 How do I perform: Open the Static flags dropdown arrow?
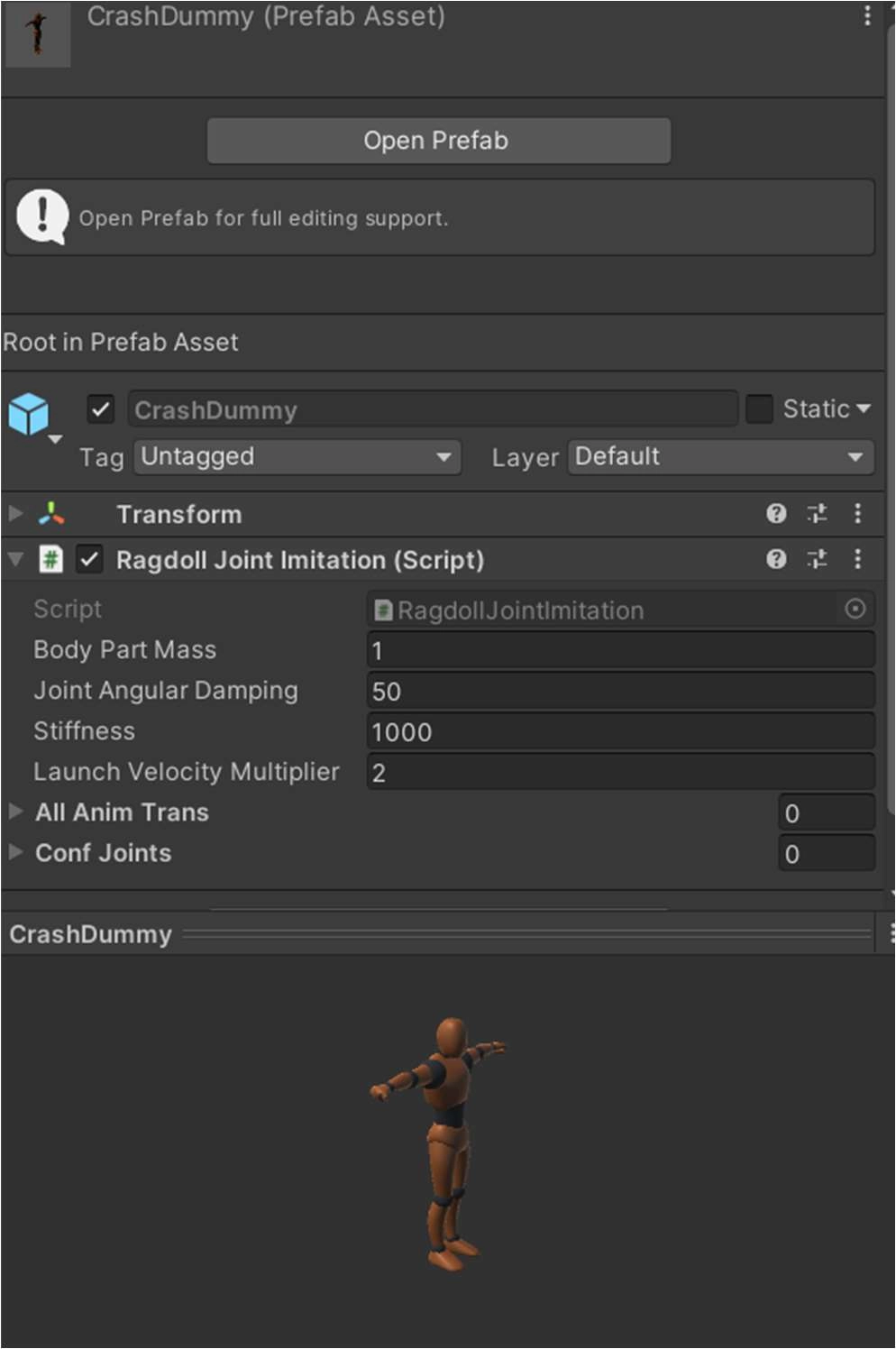click(864, 408)
